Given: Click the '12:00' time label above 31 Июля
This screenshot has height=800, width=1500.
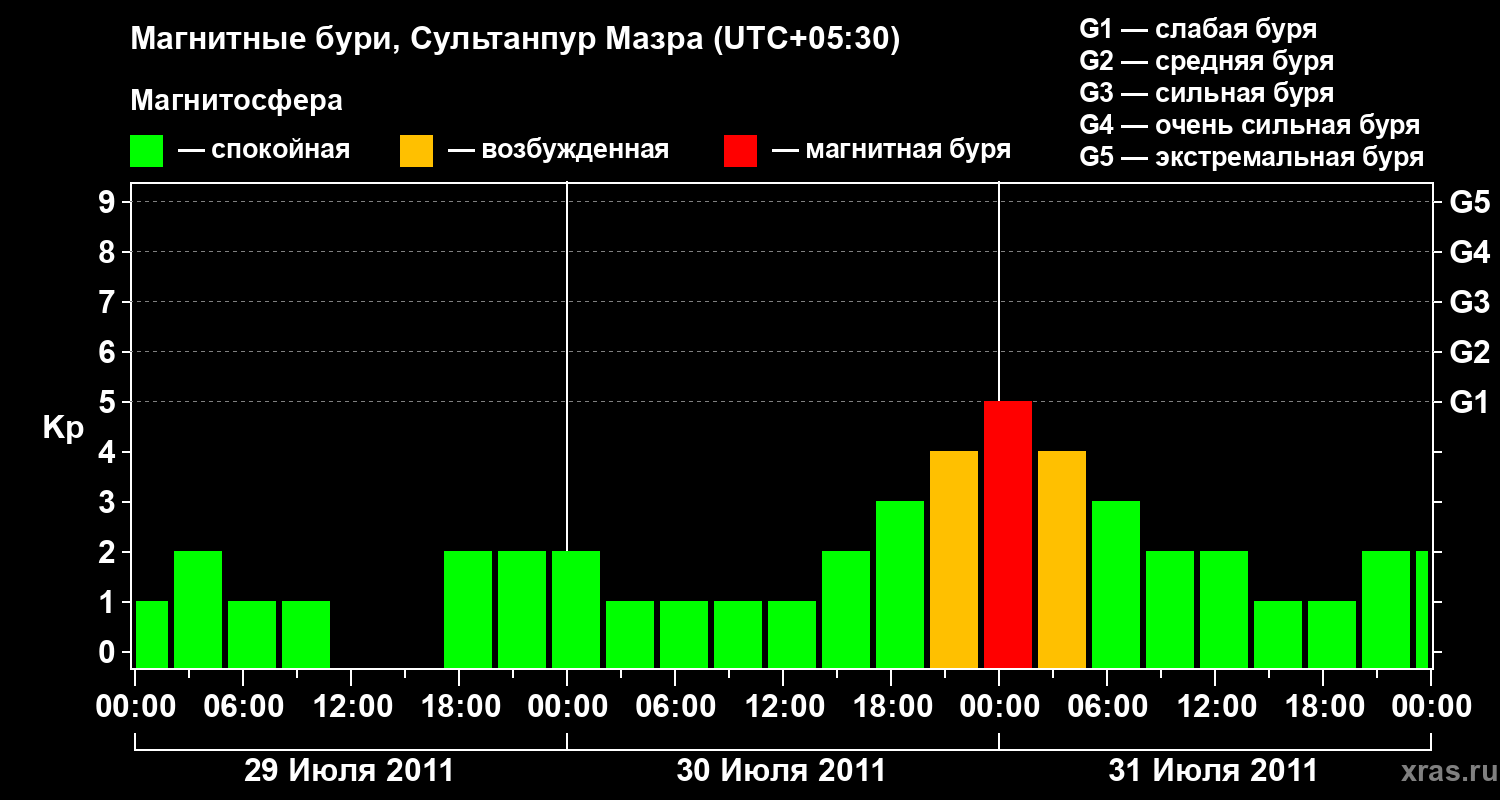Looking at the screenshot, I should pyautogui.click(x=1215, y=707).
